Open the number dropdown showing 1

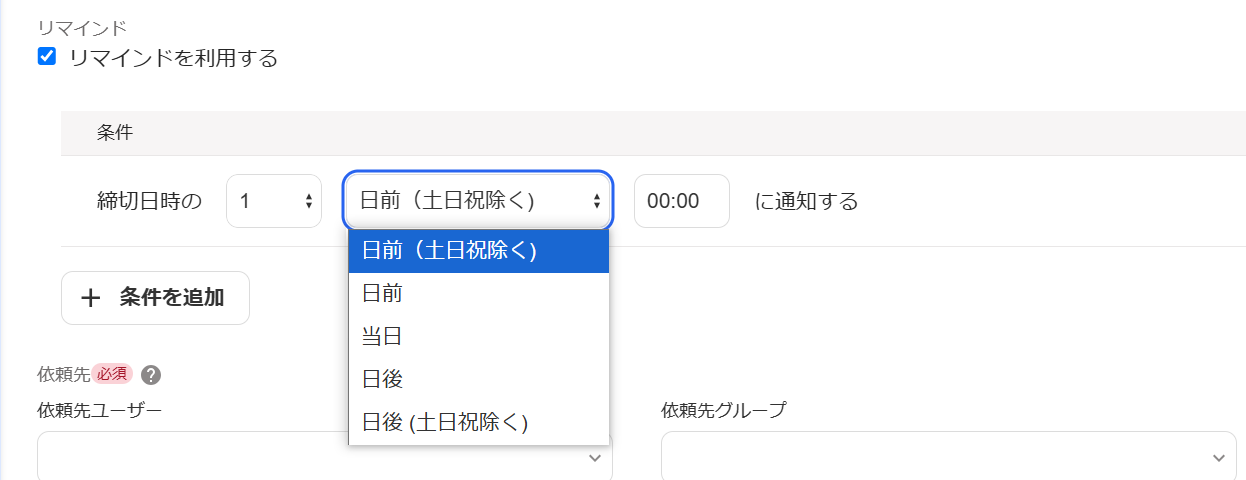point(274,201)
